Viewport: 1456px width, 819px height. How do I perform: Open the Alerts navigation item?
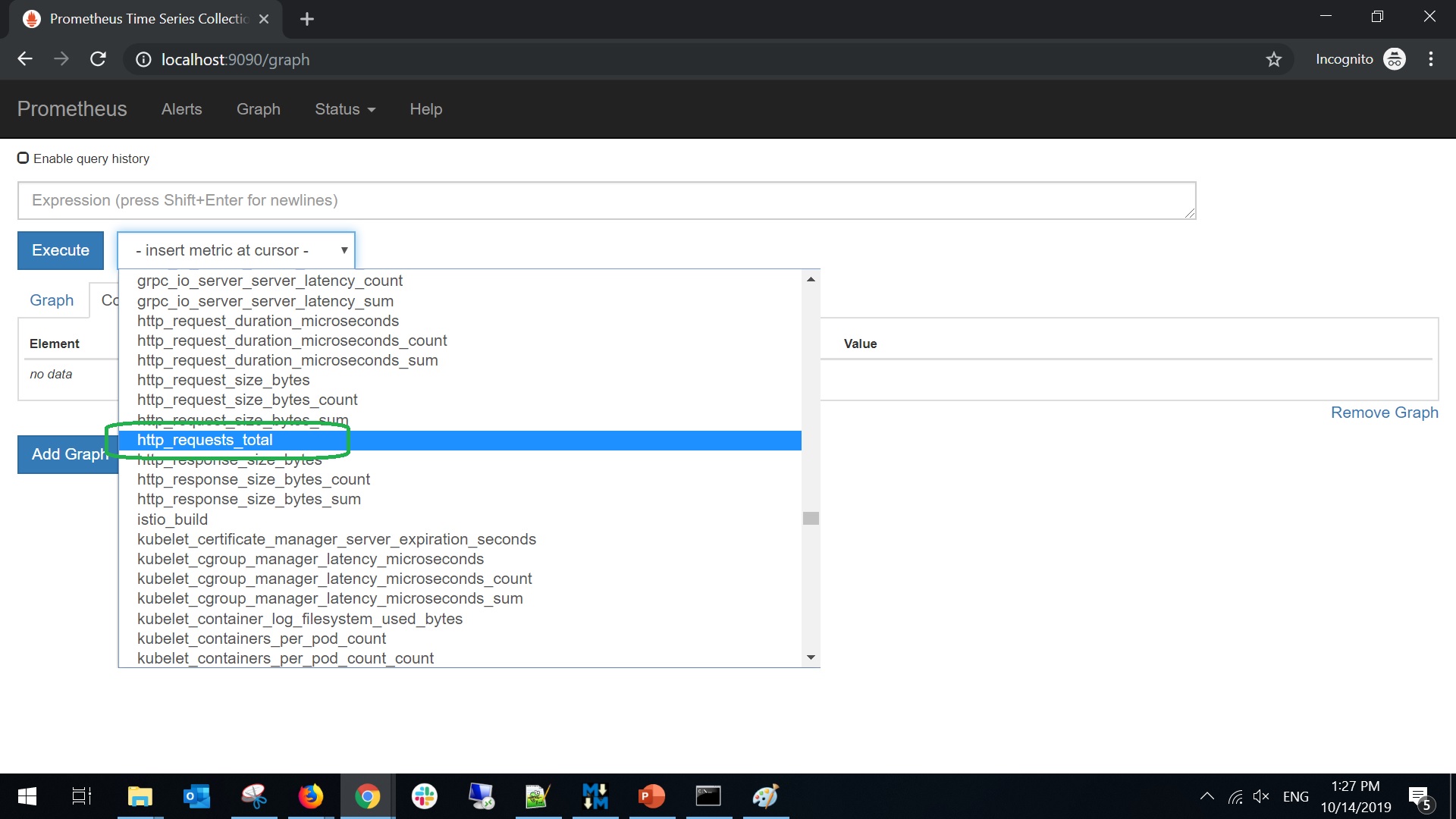point(181,109)
